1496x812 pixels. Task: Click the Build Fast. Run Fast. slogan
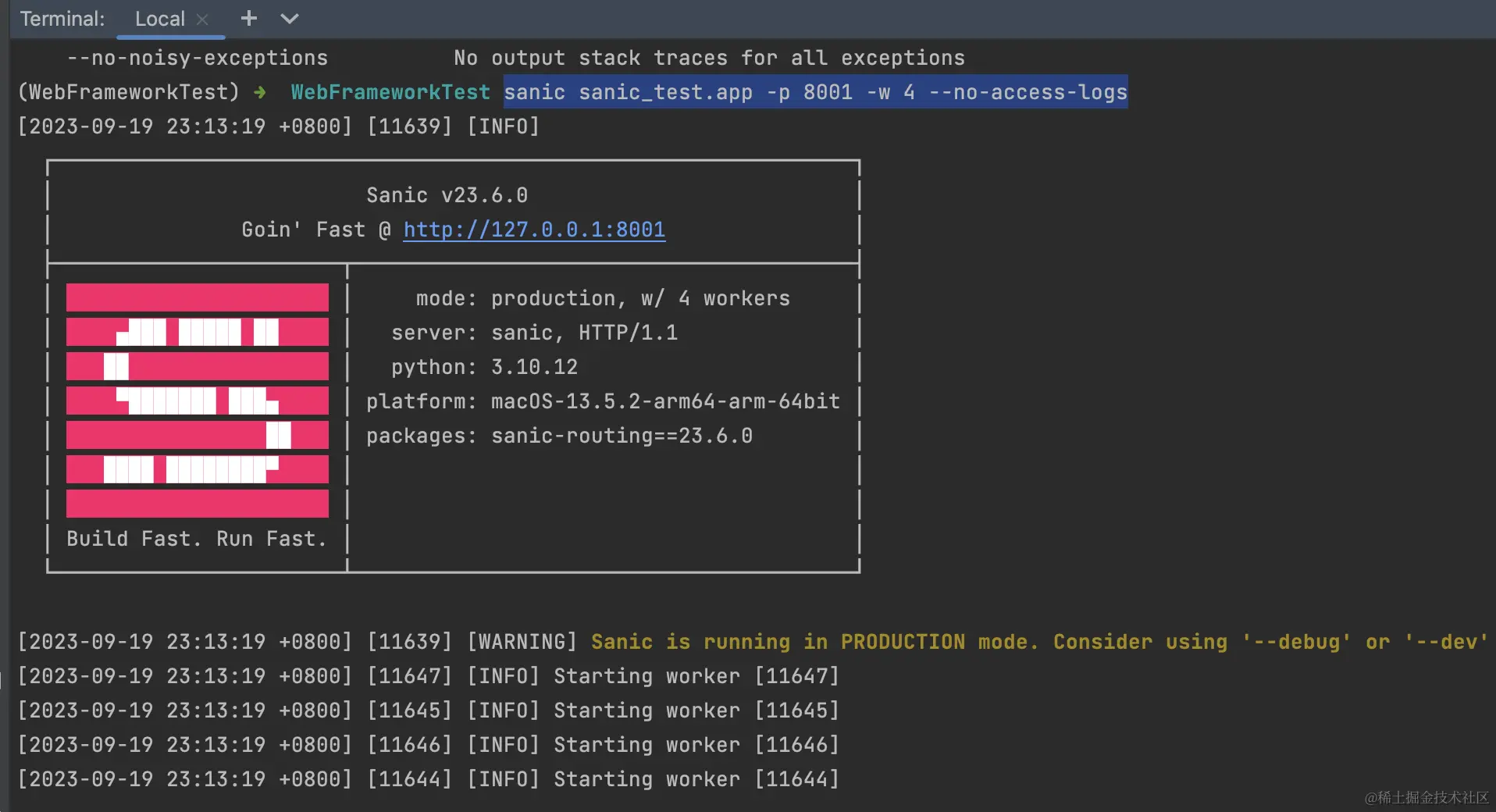pos(197,539)
